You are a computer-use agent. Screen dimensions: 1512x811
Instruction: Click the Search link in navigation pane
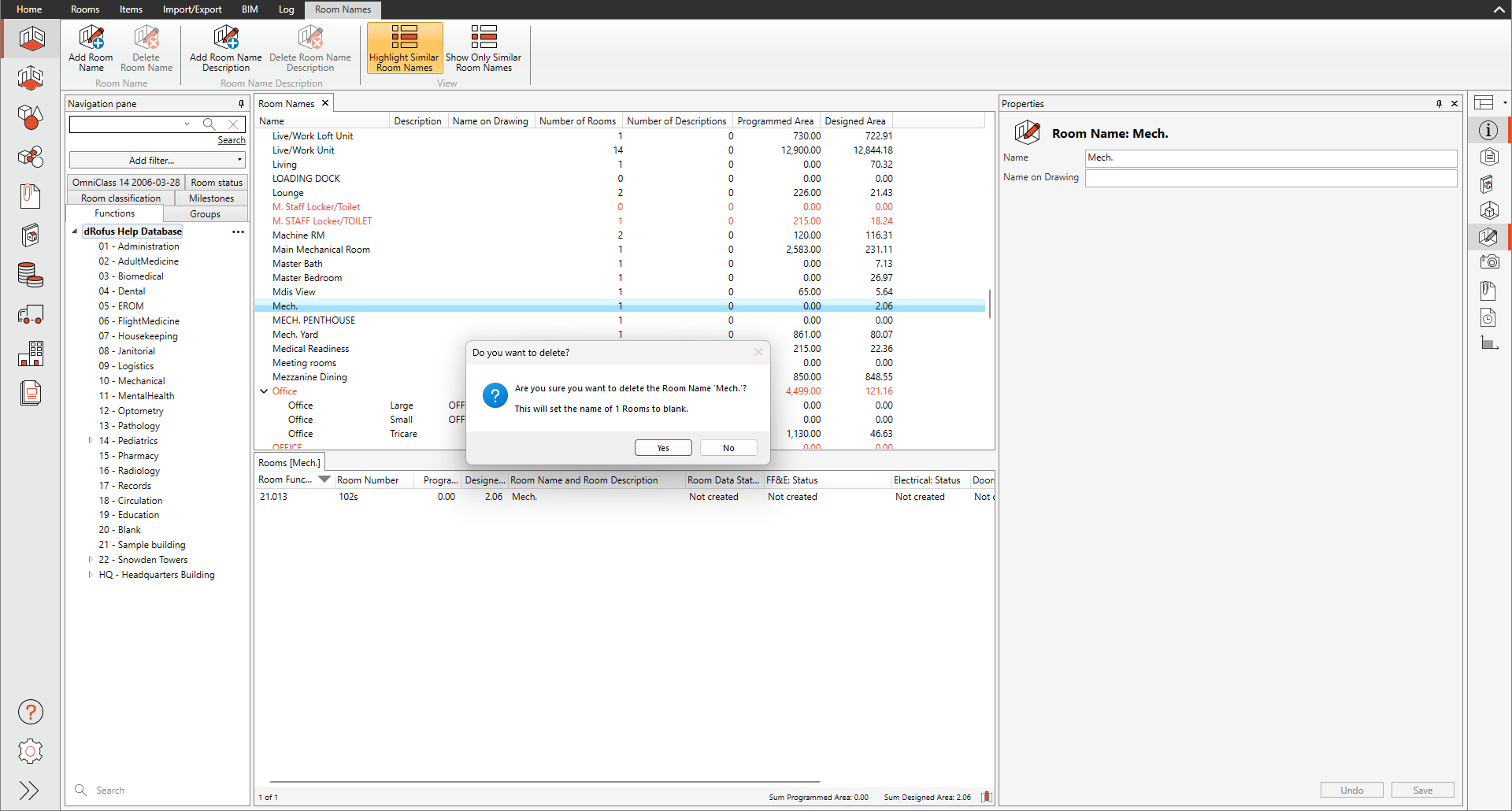coord(232,140)
